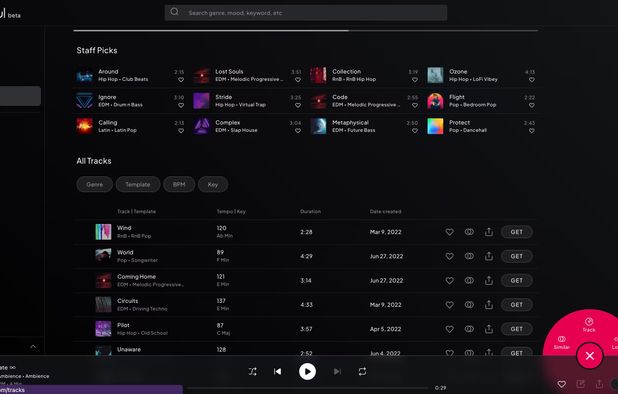
Task: Find similar tracks to Coming Home
Action: tap(469, 281)
